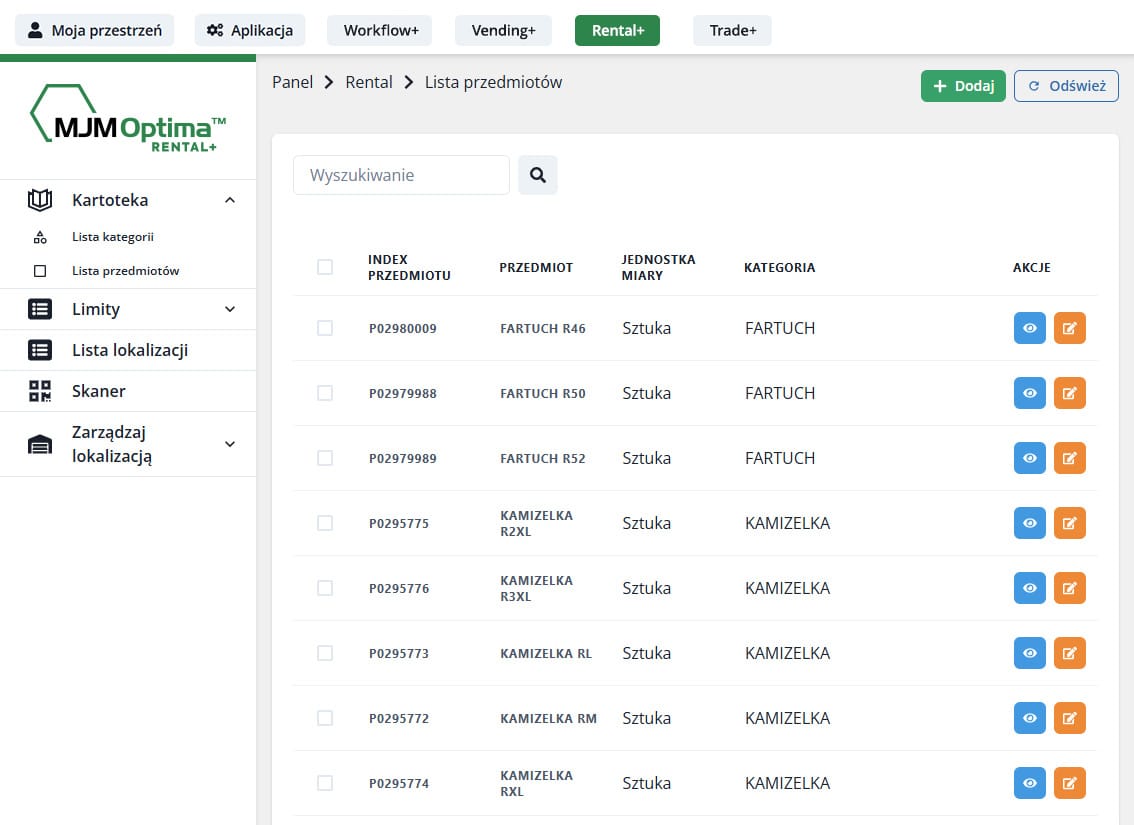
Task: Open Lista kategorii in the sidebar
Action: 112,237
